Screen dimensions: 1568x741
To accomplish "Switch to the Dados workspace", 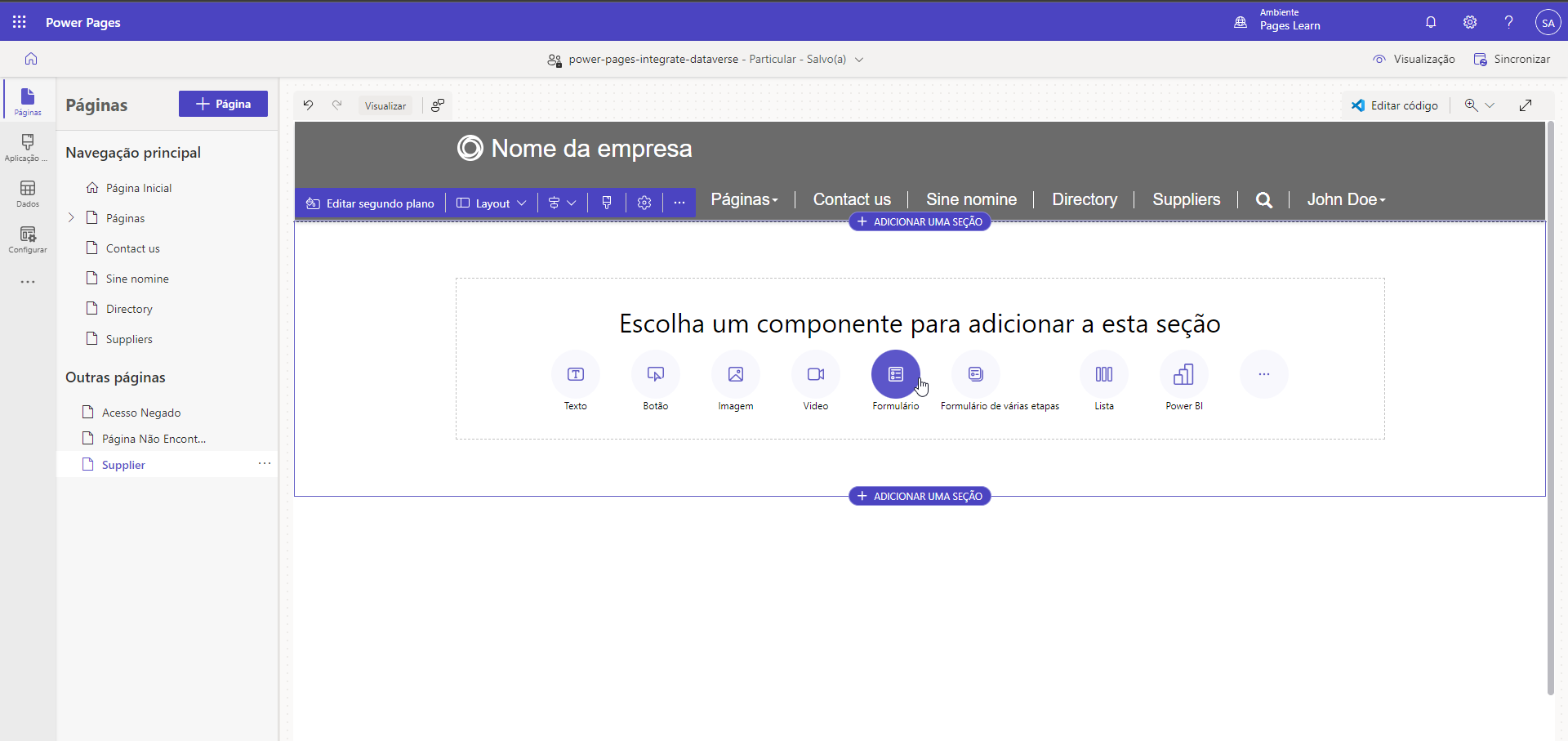I will click(x=28, y=194).
